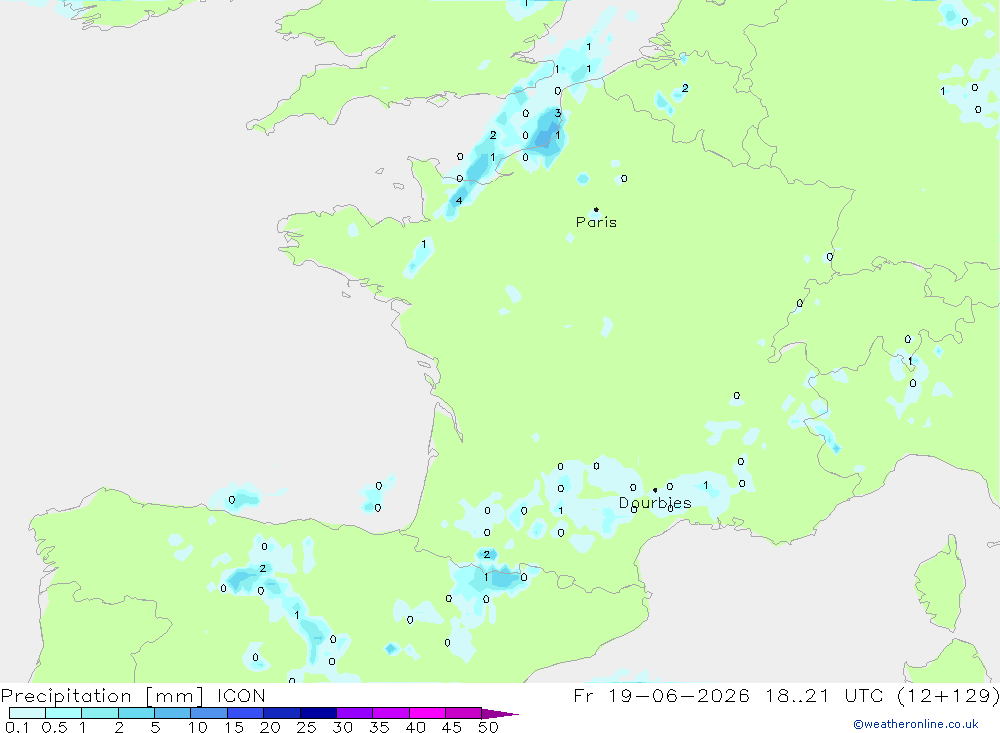This screenshot has width=1000, height=733.
Task: Select the 40–45 mm magenta legend swatch
Action: pyautogui.click(x=427, y=713)
